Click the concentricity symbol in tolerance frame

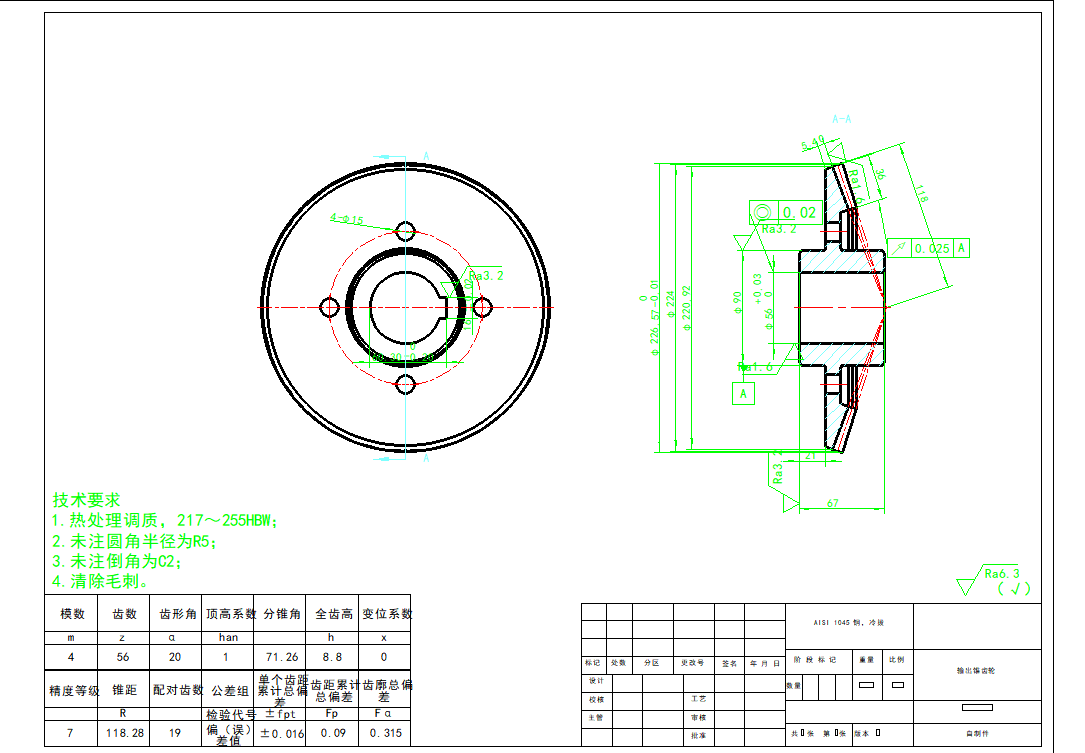click(x=763, y=212)
